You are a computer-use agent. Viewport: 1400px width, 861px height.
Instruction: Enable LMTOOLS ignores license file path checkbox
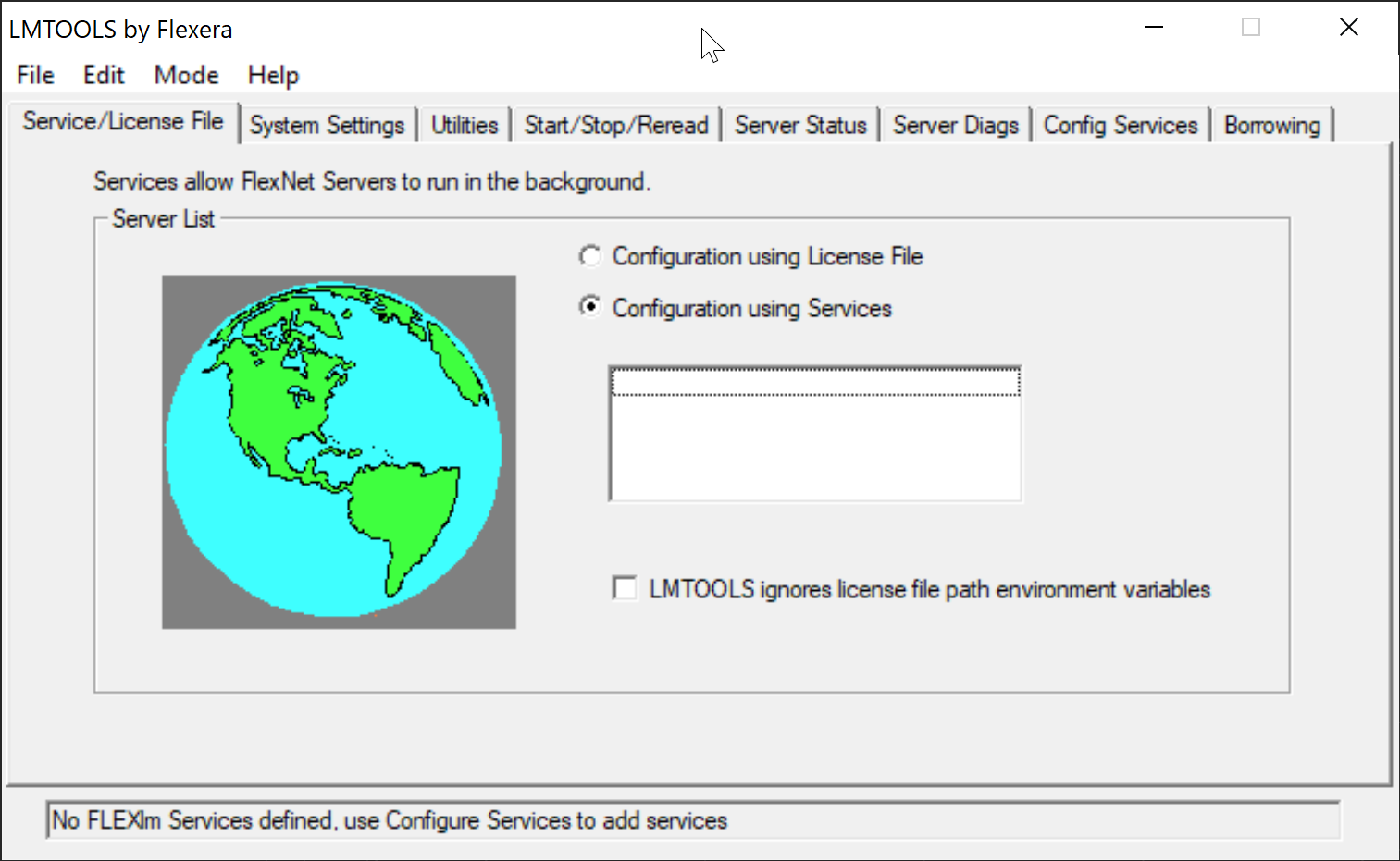pyautogui.click(x=626, y=588)
